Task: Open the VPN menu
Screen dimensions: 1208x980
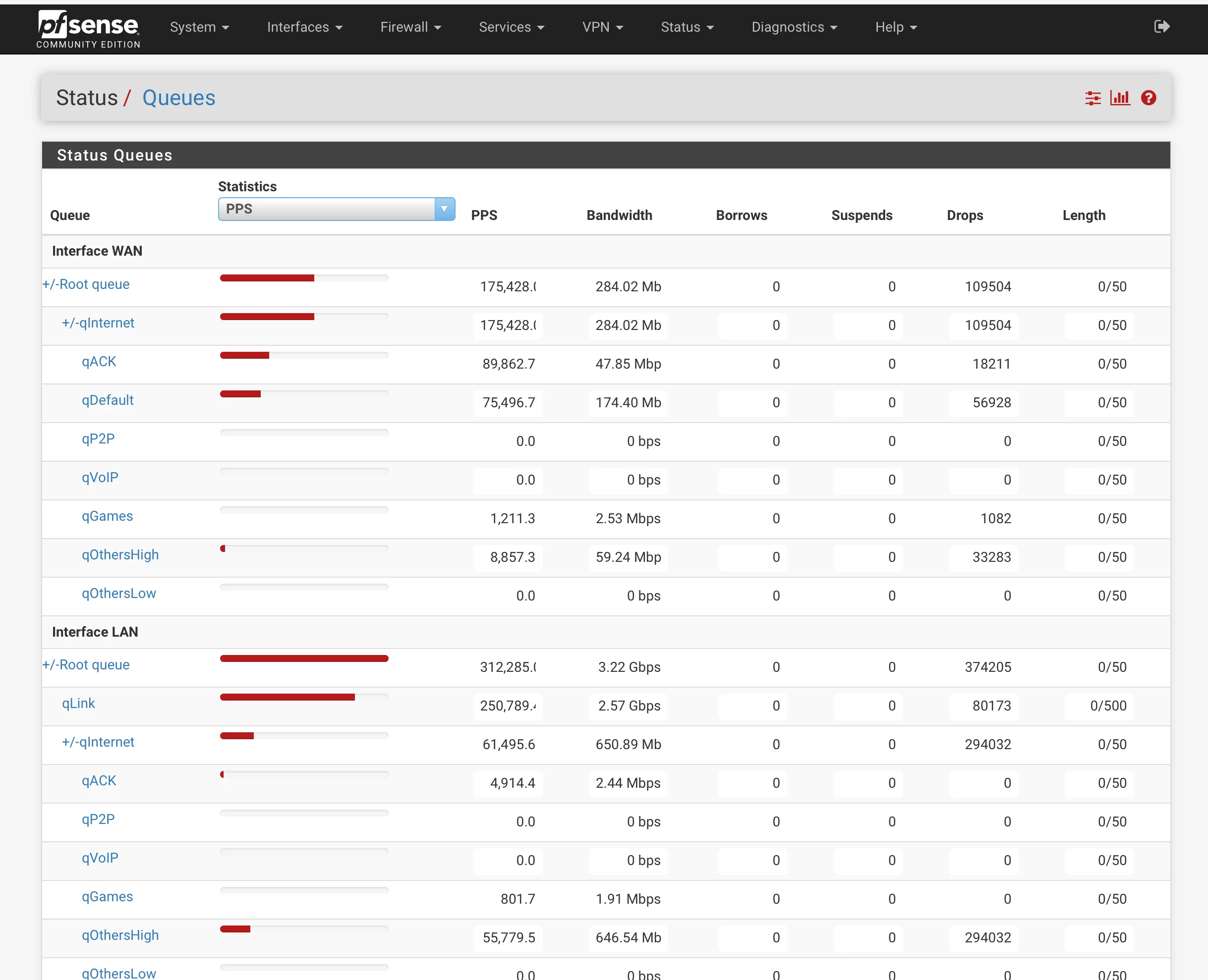Action: coord(603,27)
